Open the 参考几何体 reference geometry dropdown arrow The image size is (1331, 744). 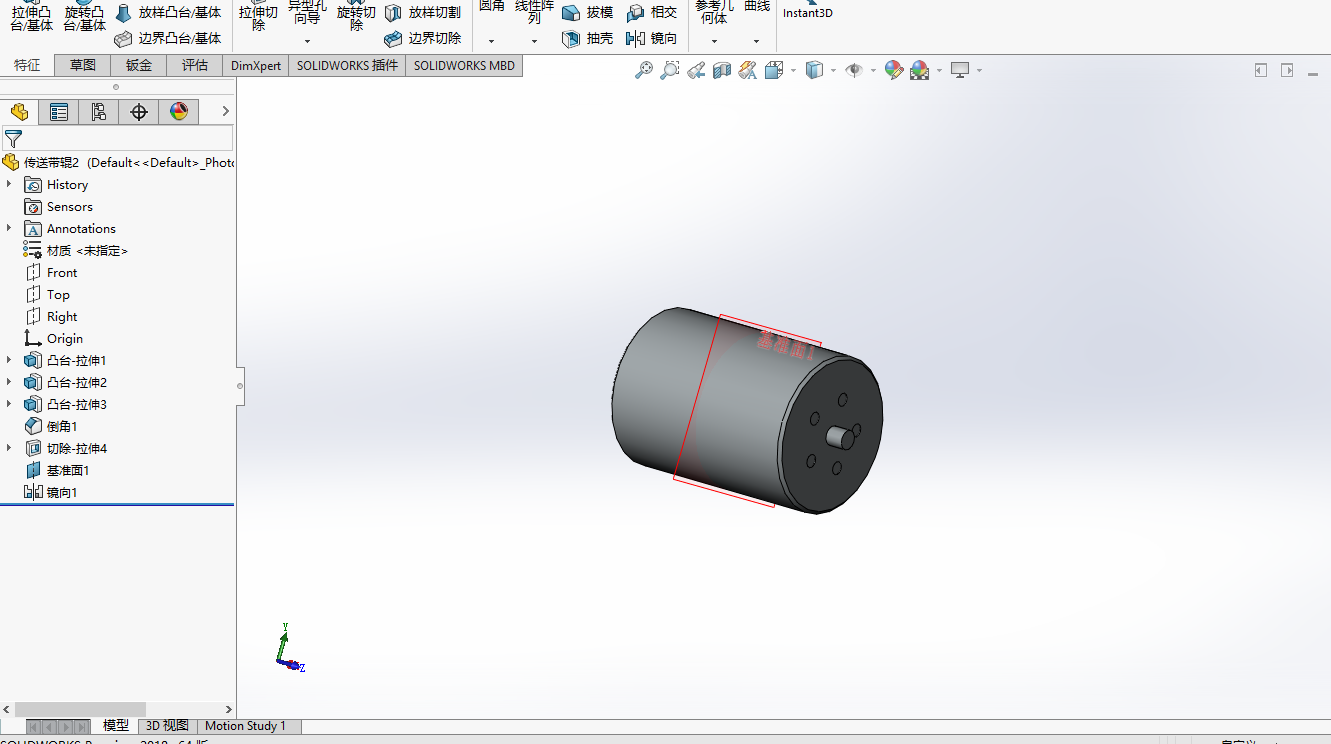point(714,42)
